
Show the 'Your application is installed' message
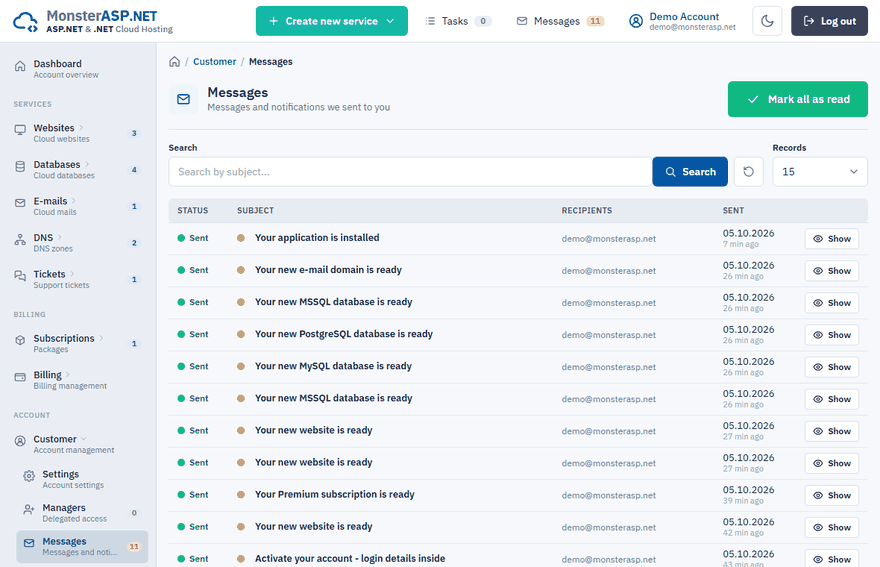(832, 239)
